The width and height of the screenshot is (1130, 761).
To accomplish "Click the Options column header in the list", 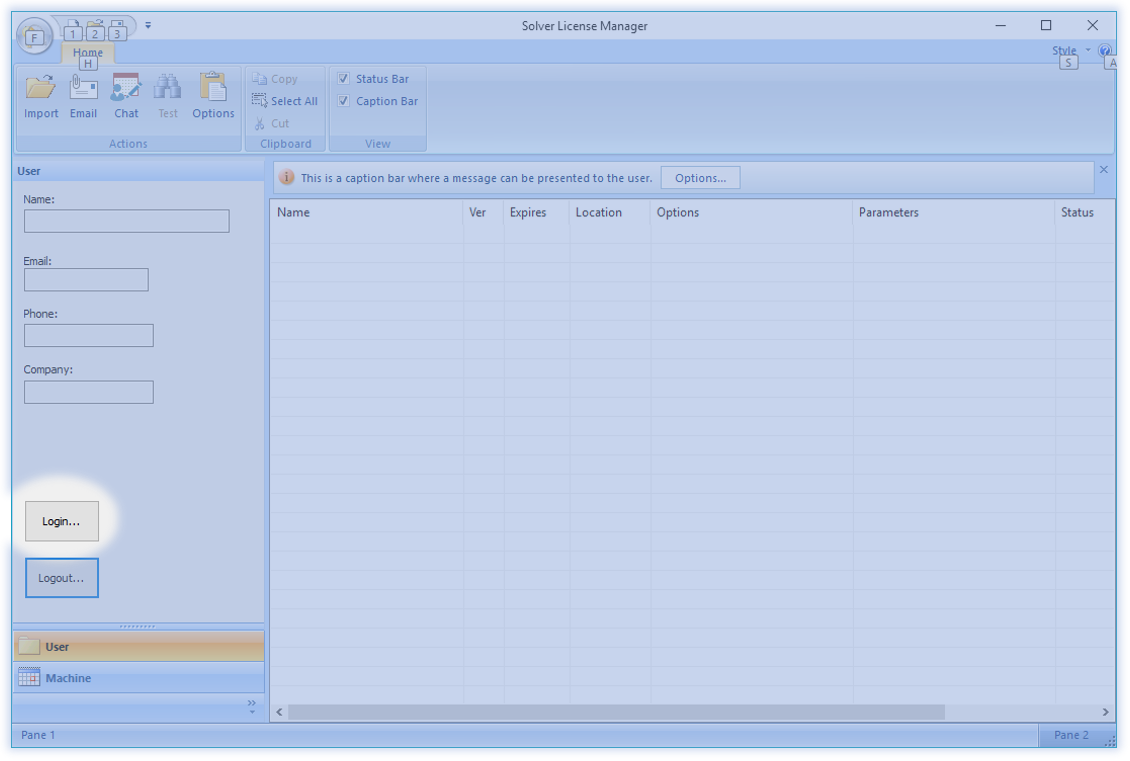I will tap(752, 213).
